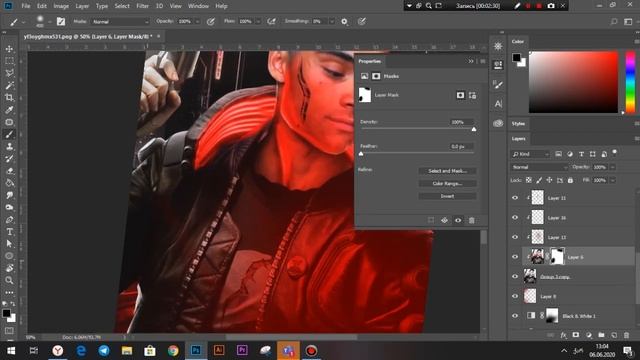Click the Color Range button
Screen dimensions: 640x360
447,184
